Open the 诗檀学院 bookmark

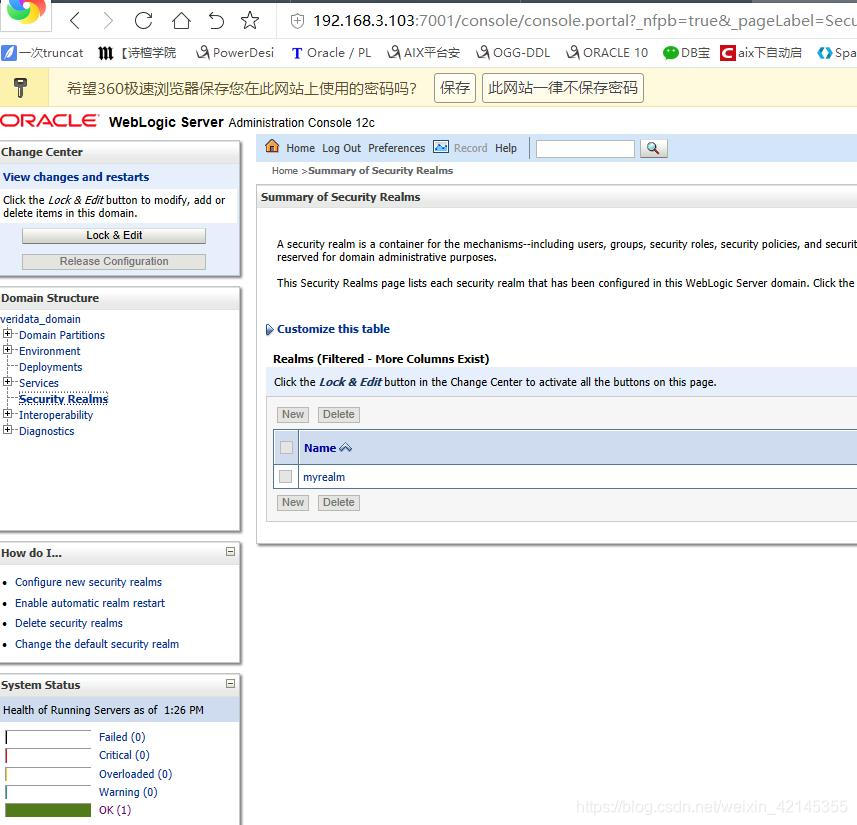pos(137,52)
